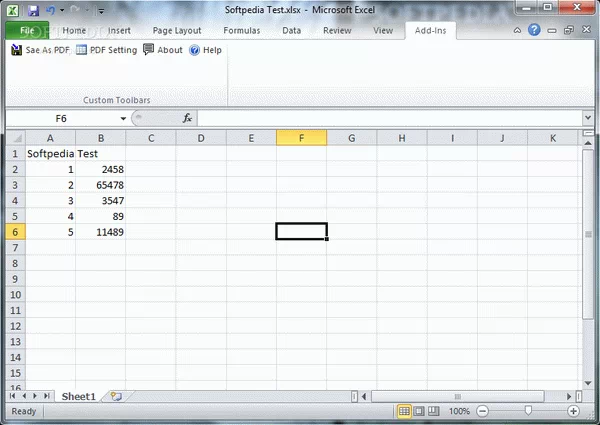Click the Insert Function fx icon
The width and height of the screenshot is (600, 425).
[187, 118]
